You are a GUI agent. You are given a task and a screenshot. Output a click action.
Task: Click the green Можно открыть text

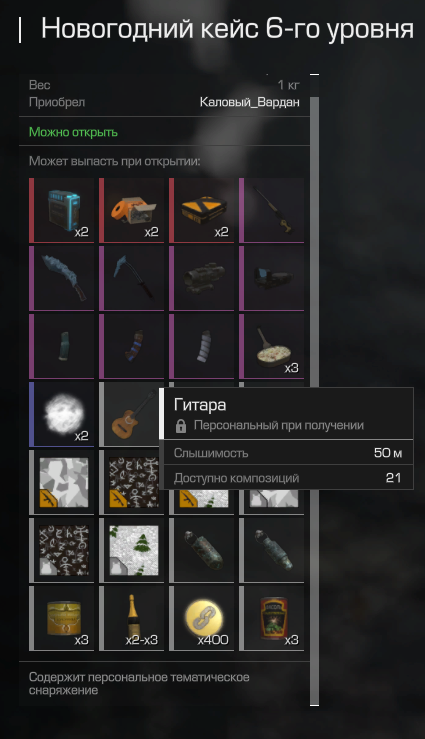[x=73, y=132]
